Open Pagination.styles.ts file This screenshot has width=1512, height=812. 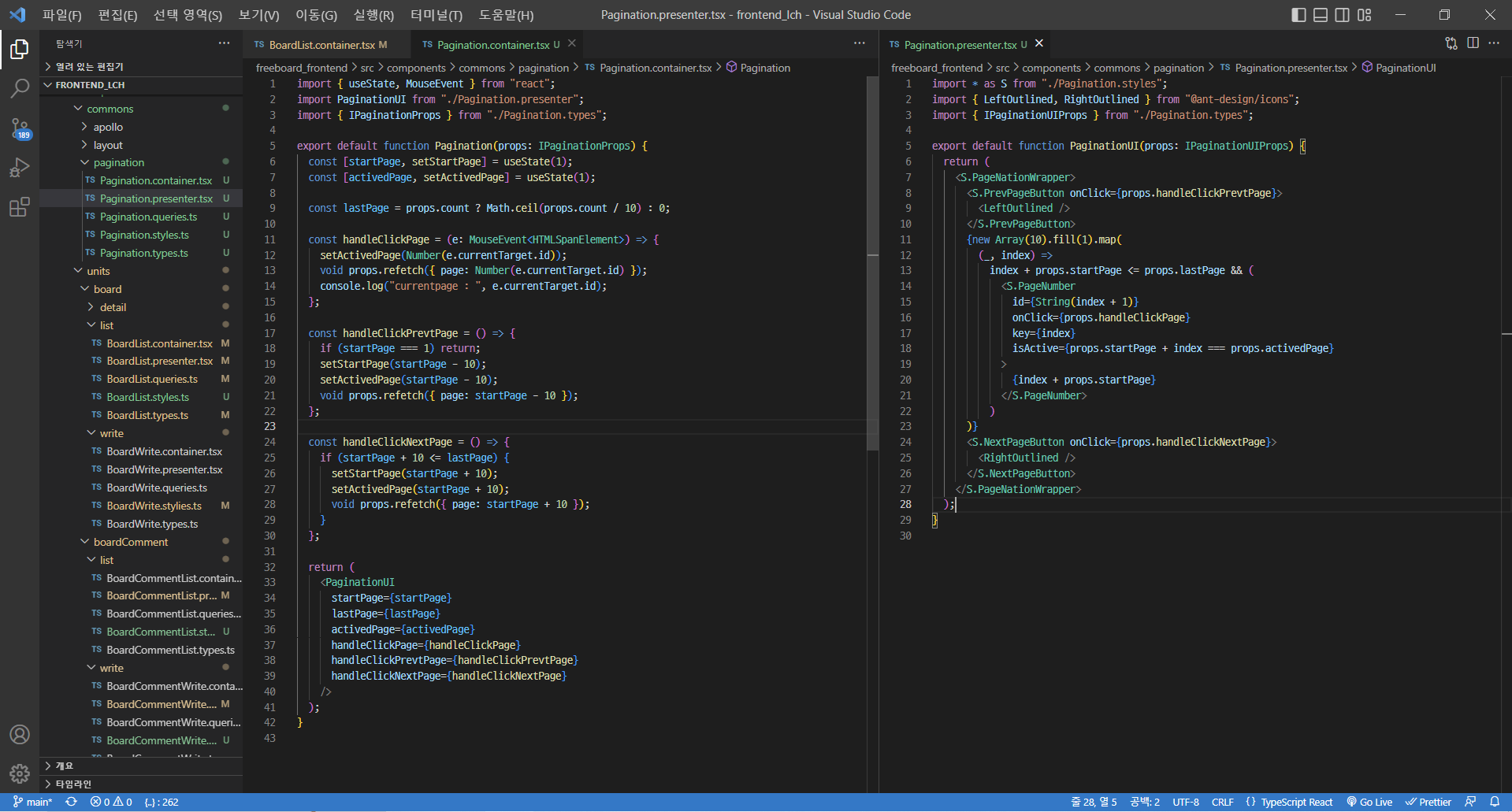click(x=144, y=235)
